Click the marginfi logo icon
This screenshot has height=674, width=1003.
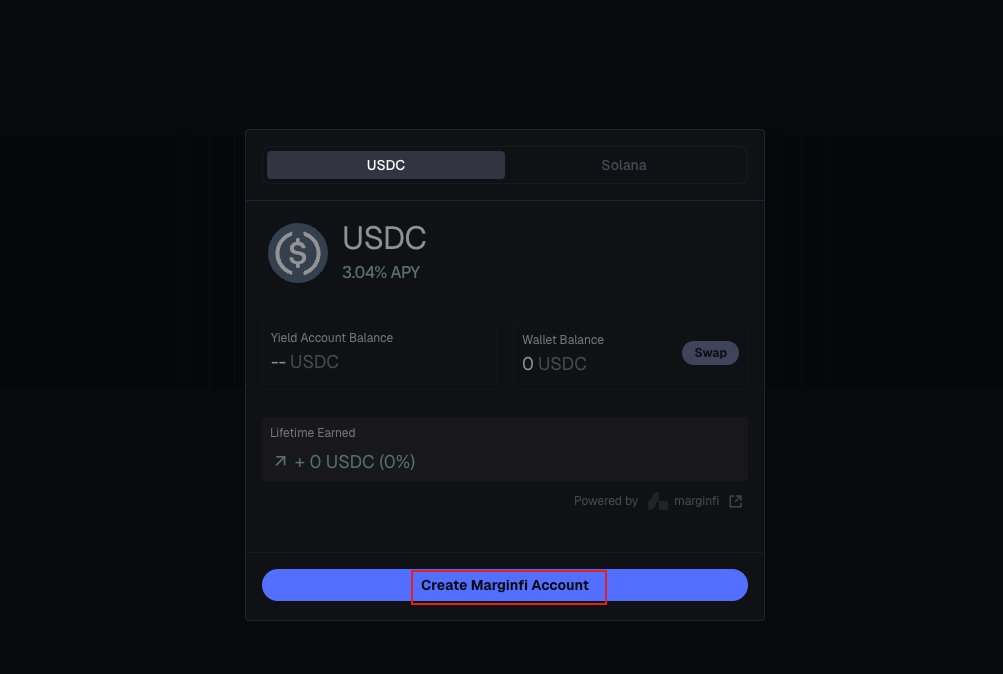658,501
